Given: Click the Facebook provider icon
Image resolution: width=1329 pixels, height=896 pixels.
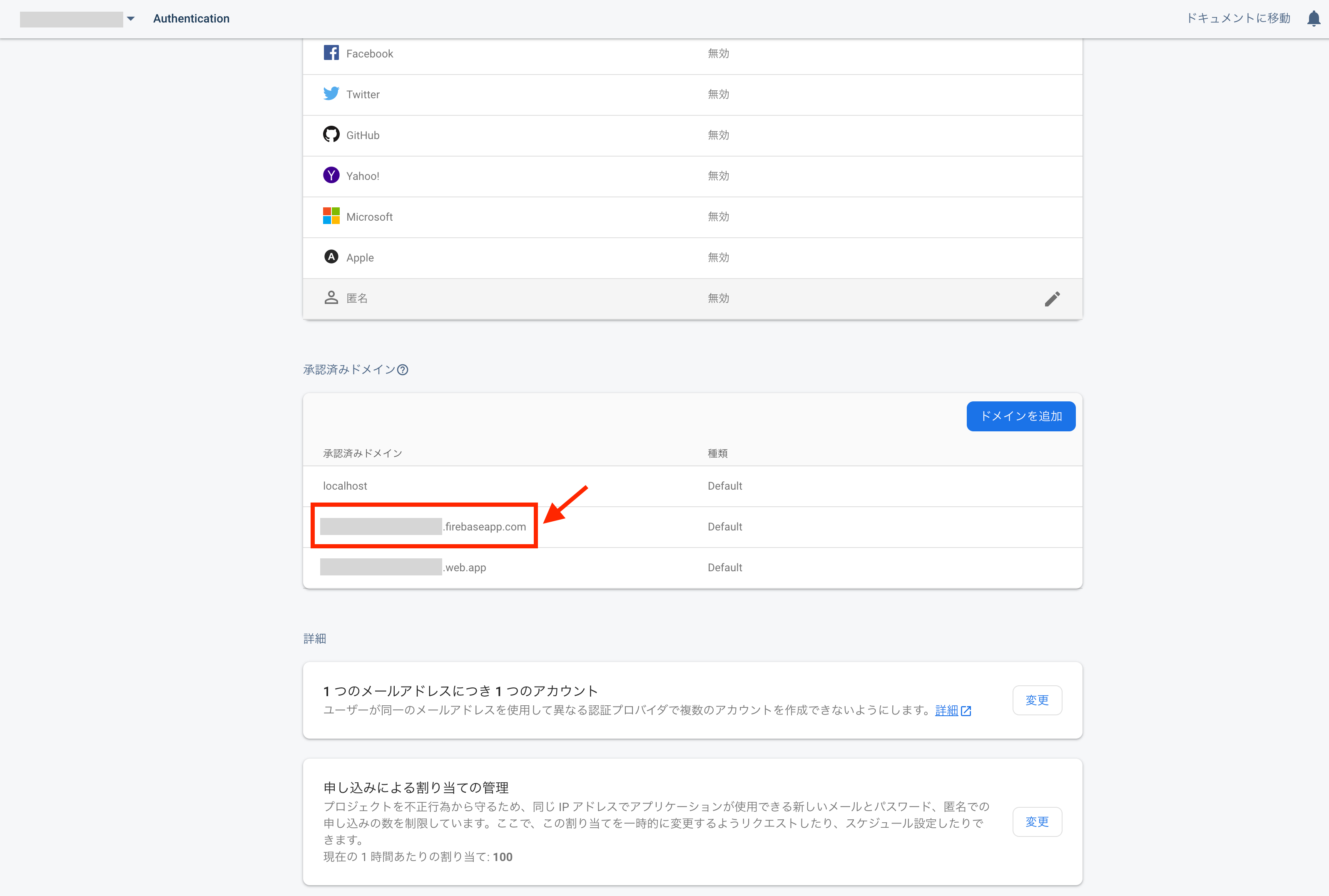Looking at the screenshot, I should (x=331, y=53).
